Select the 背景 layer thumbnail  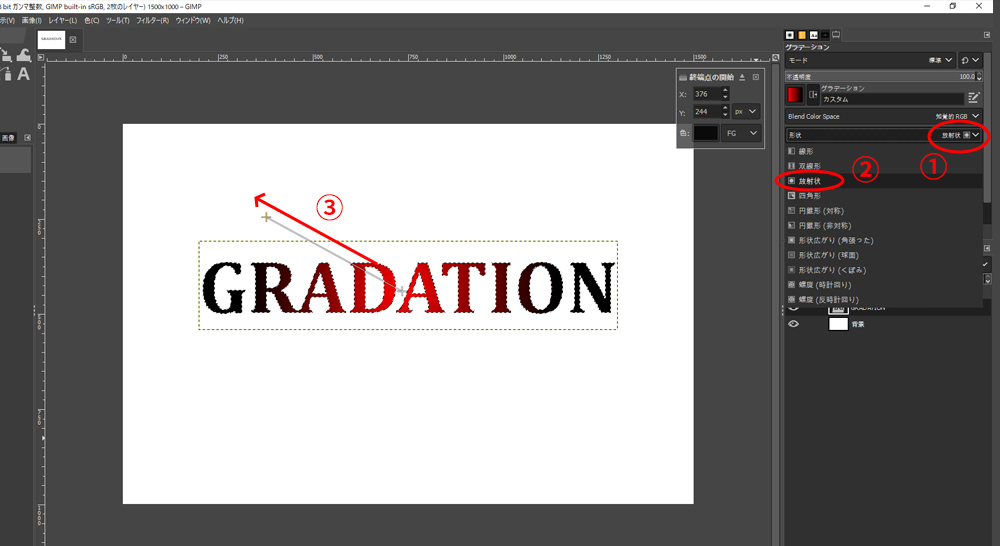[838, 324]
